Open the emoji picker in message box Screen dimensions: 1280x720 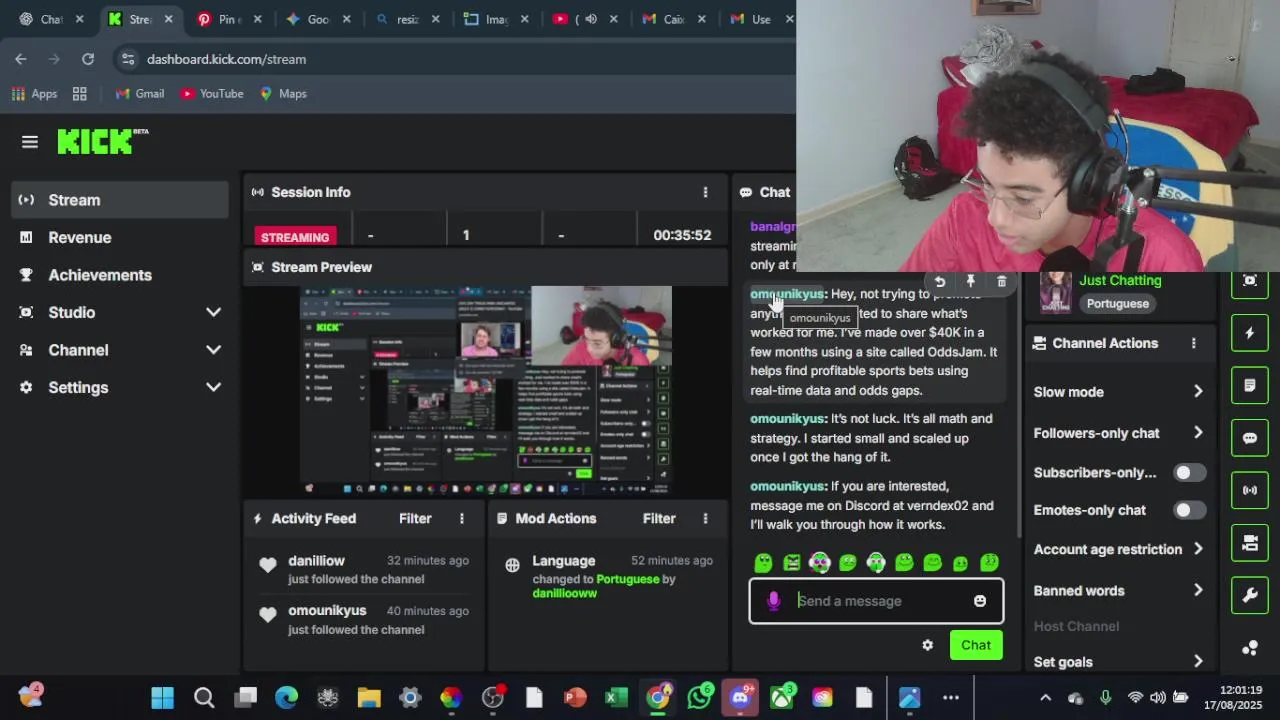(980, 601)
